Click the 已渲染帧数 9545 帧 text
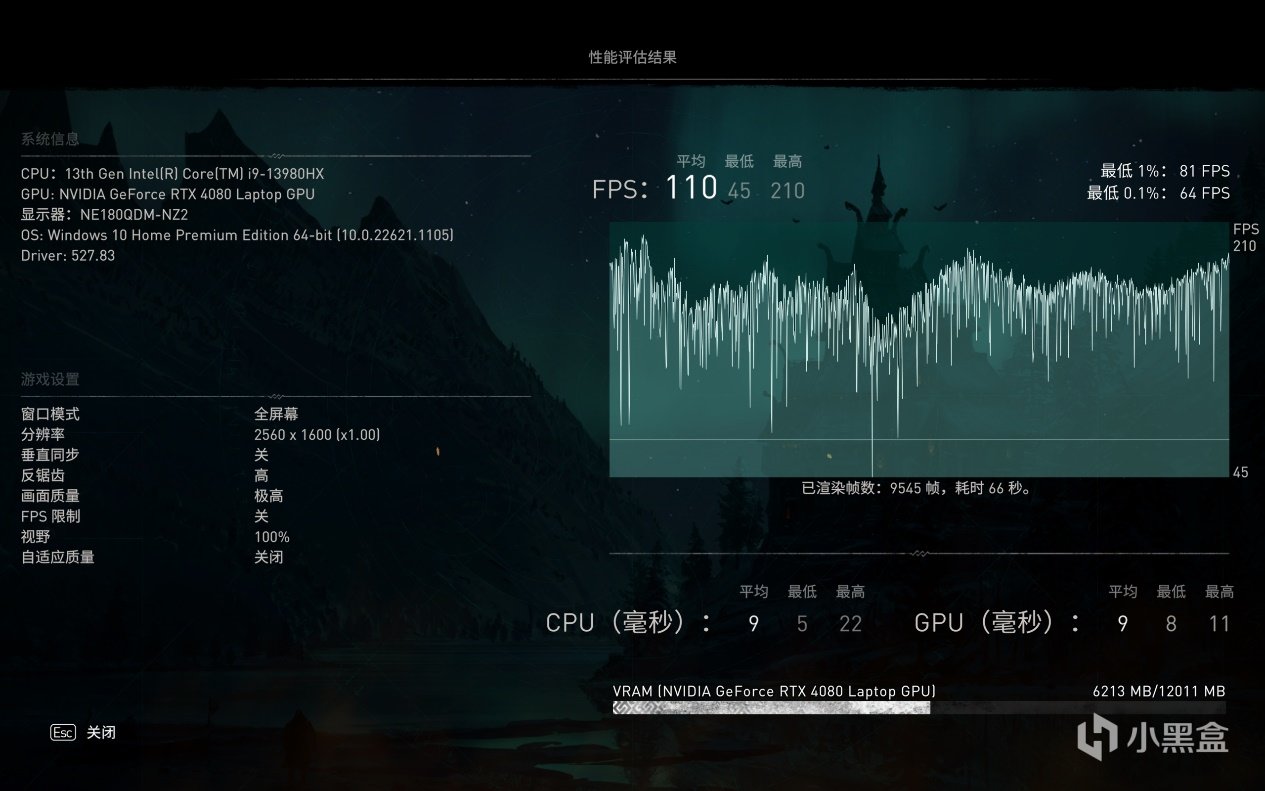The width and height of the screenshot is (1265, 791). click(x=916, y=489)
